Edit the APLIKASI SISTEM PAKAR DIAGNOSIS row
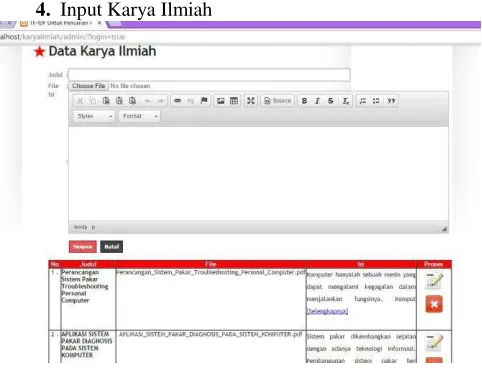The image size is (482, 370). 434,342
